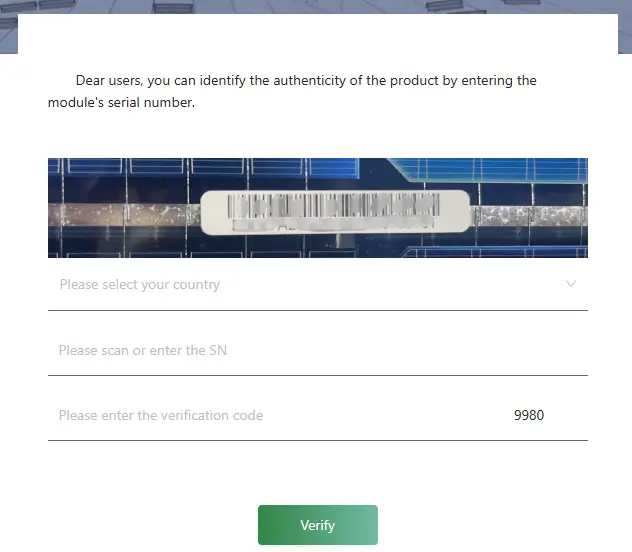Focus the 'Please scan or enter the SN' field

(x=318, y=350)
